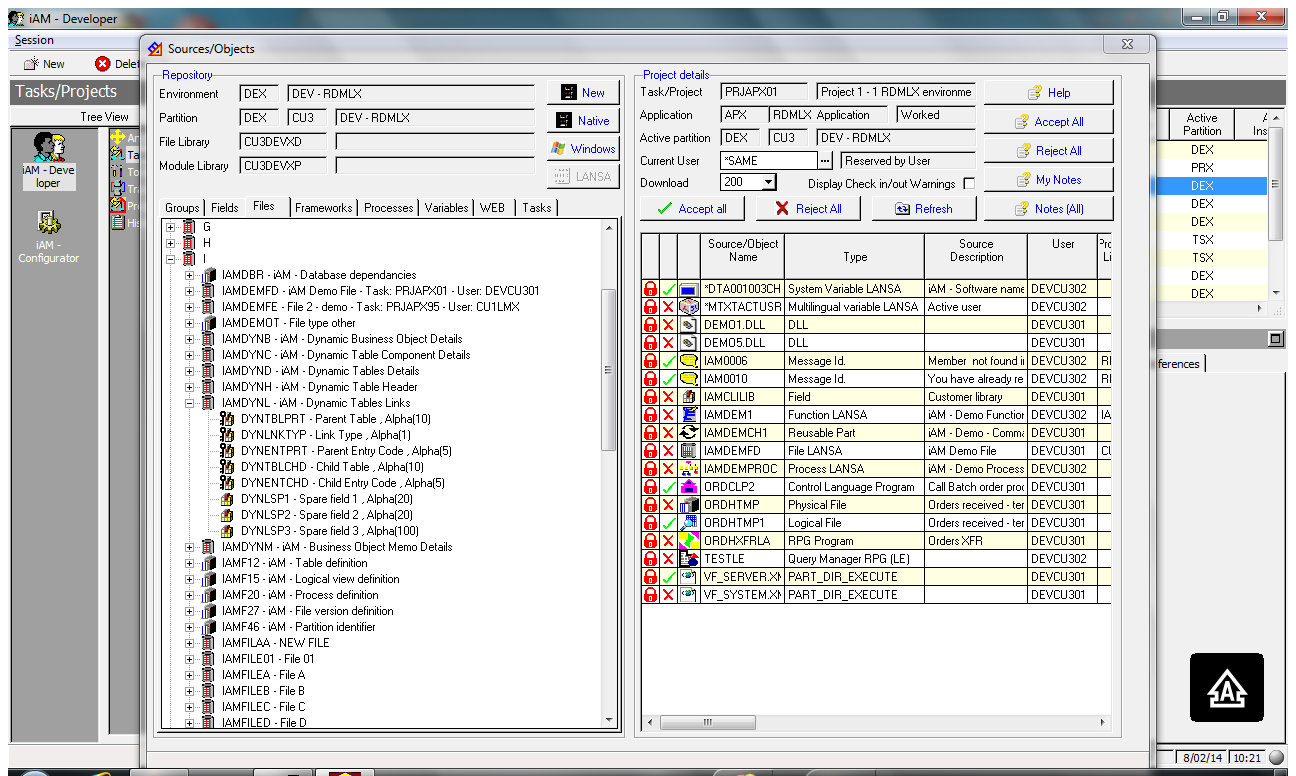
Task: Open the Session menu in iAM Developer
Action: point(34,40)
